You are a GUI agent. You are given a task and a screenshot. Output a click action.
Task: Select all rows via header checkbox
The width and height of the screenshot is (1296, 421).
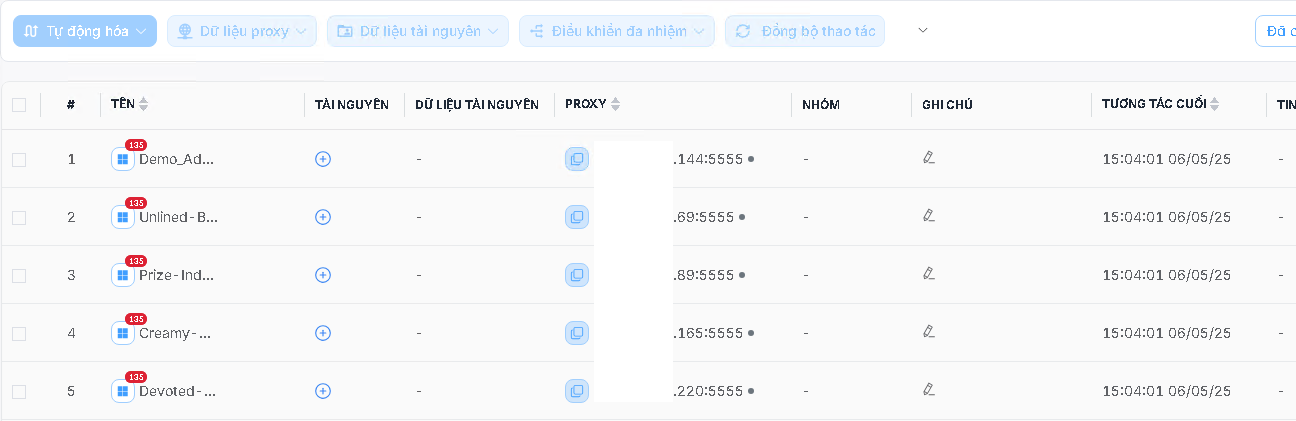(x=19, y=104)
